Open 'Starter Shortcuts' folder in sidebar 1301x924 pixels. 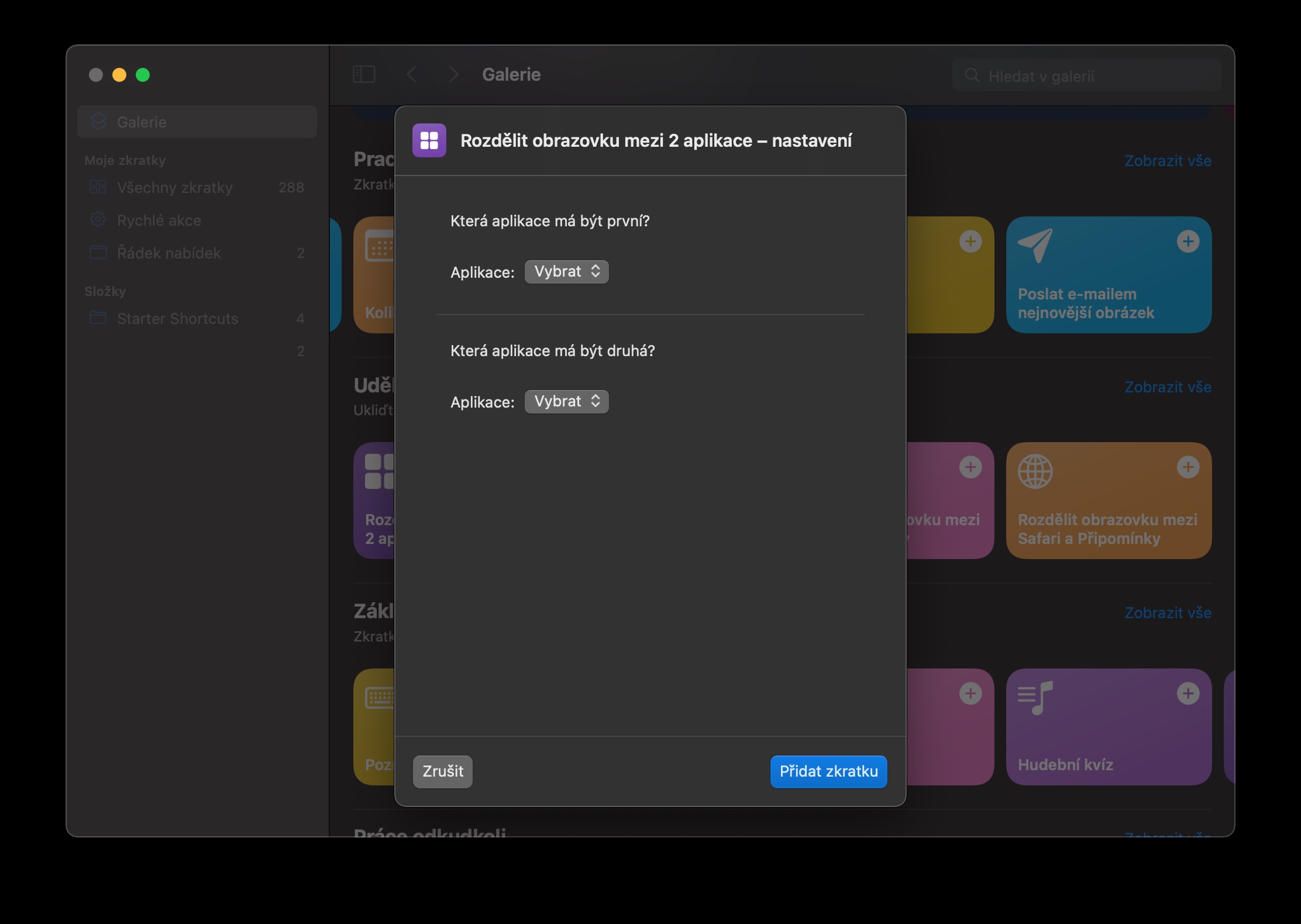coord(177,319)
